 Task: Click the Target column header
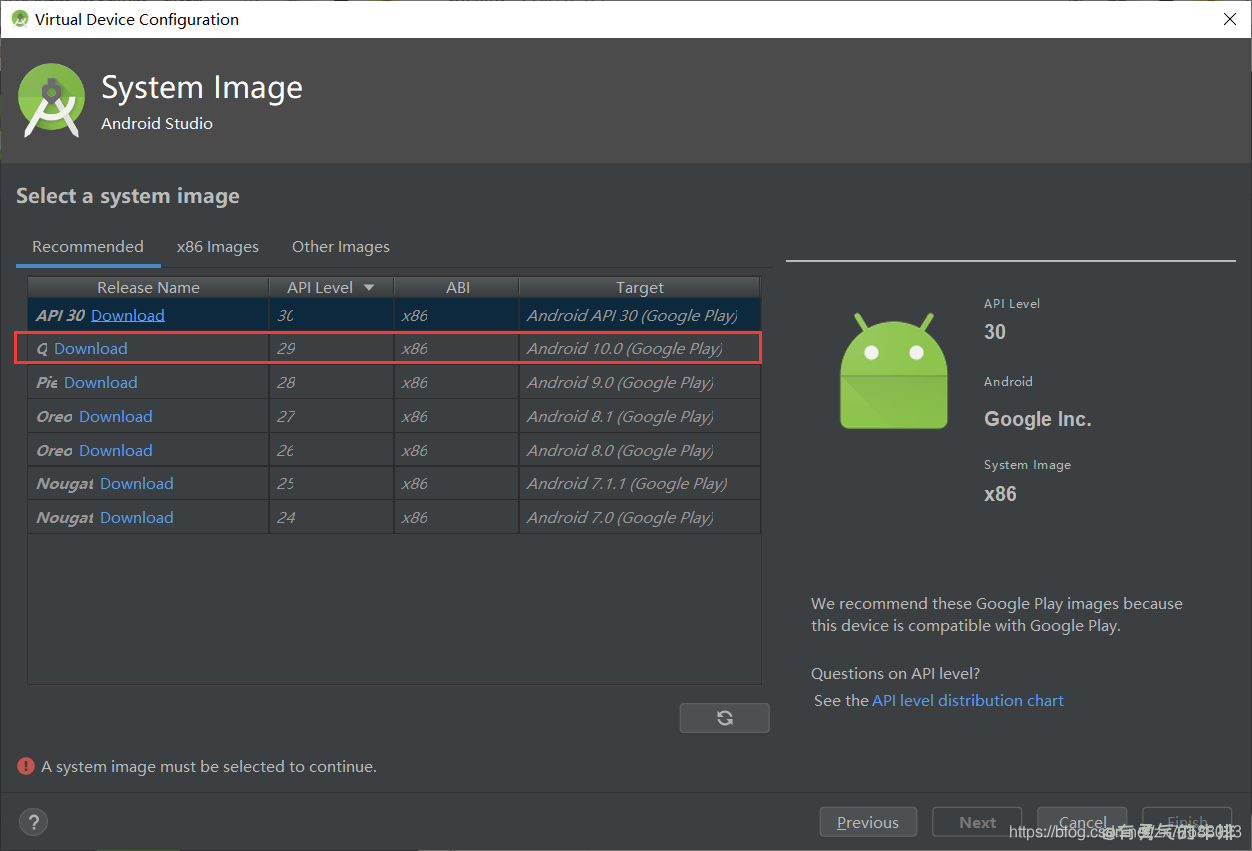(x=640, y=288)
